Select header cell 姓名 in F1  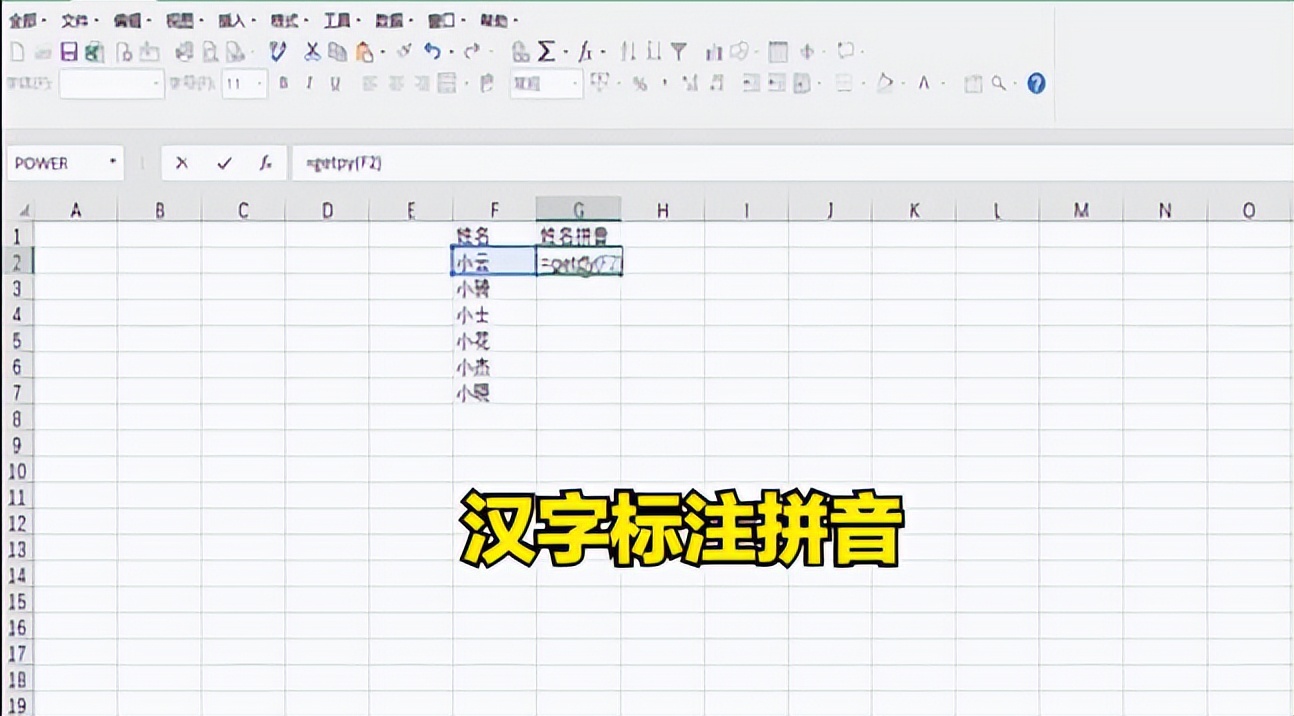coord(494,236)
